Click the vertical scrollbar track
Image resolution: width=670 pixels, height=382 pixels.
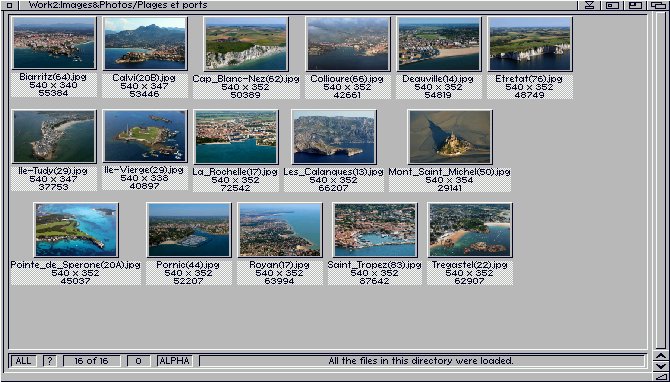(661, 180)
